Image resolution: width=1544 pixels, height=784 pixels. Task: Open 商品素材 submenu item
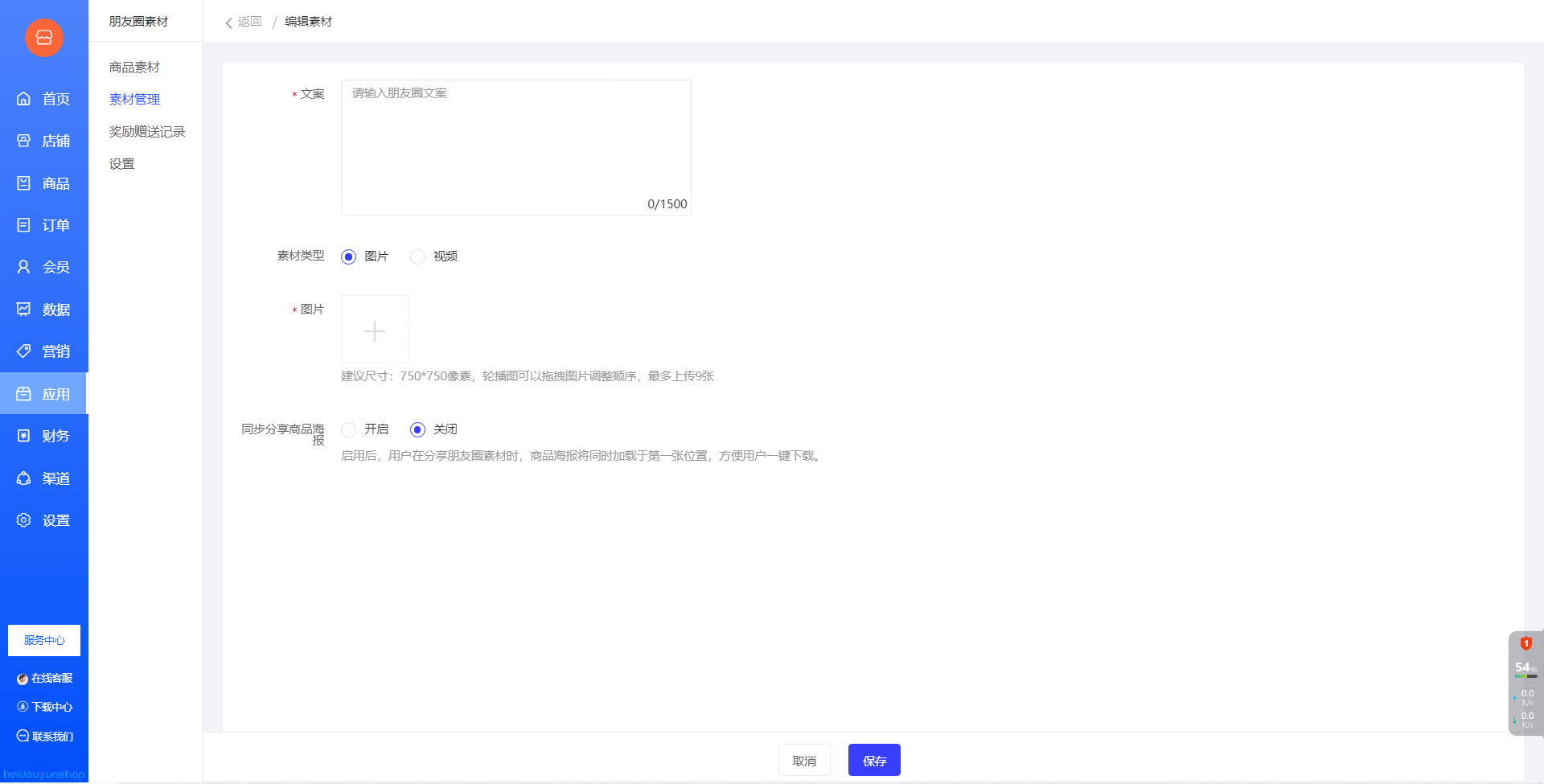pos(134,68)
